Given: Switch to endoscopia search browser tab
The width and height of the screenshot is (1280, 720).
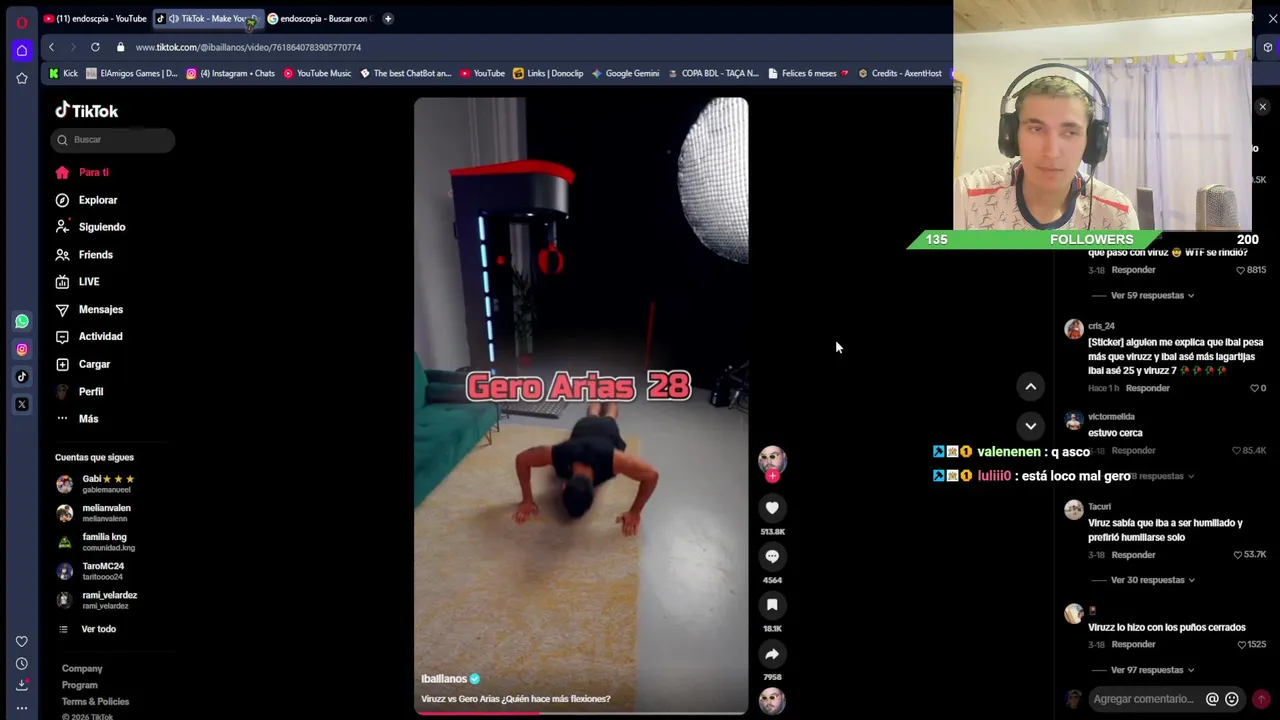Looking at the screenshot, I should (318, 18).
